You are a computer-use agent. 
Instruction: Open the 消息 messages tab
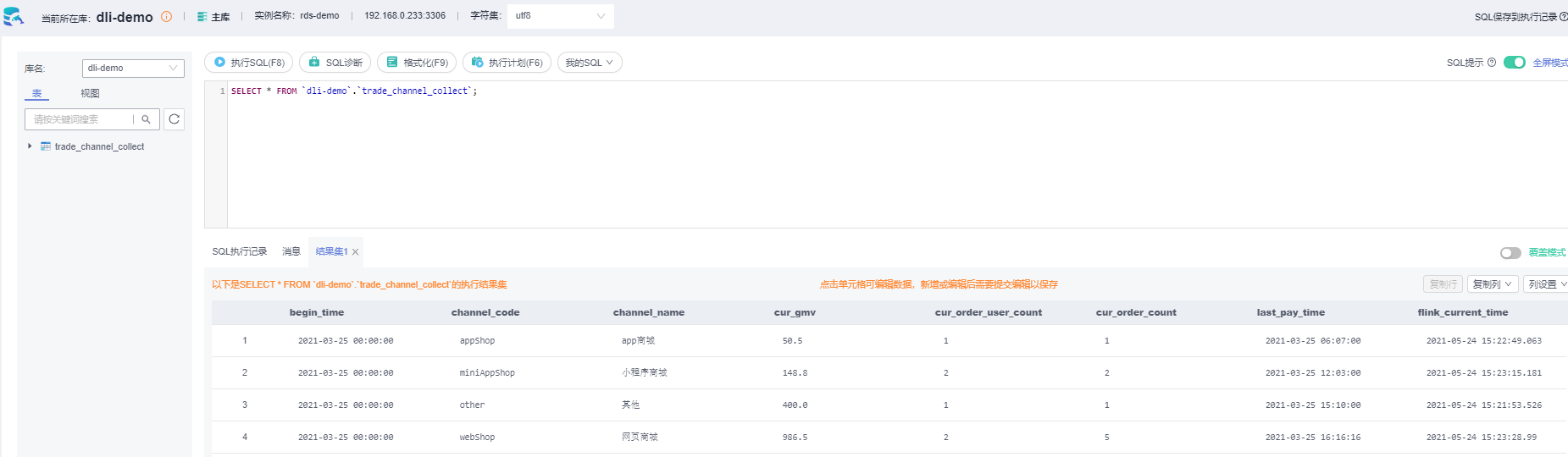pyautogui.click(x=291, y=251)
